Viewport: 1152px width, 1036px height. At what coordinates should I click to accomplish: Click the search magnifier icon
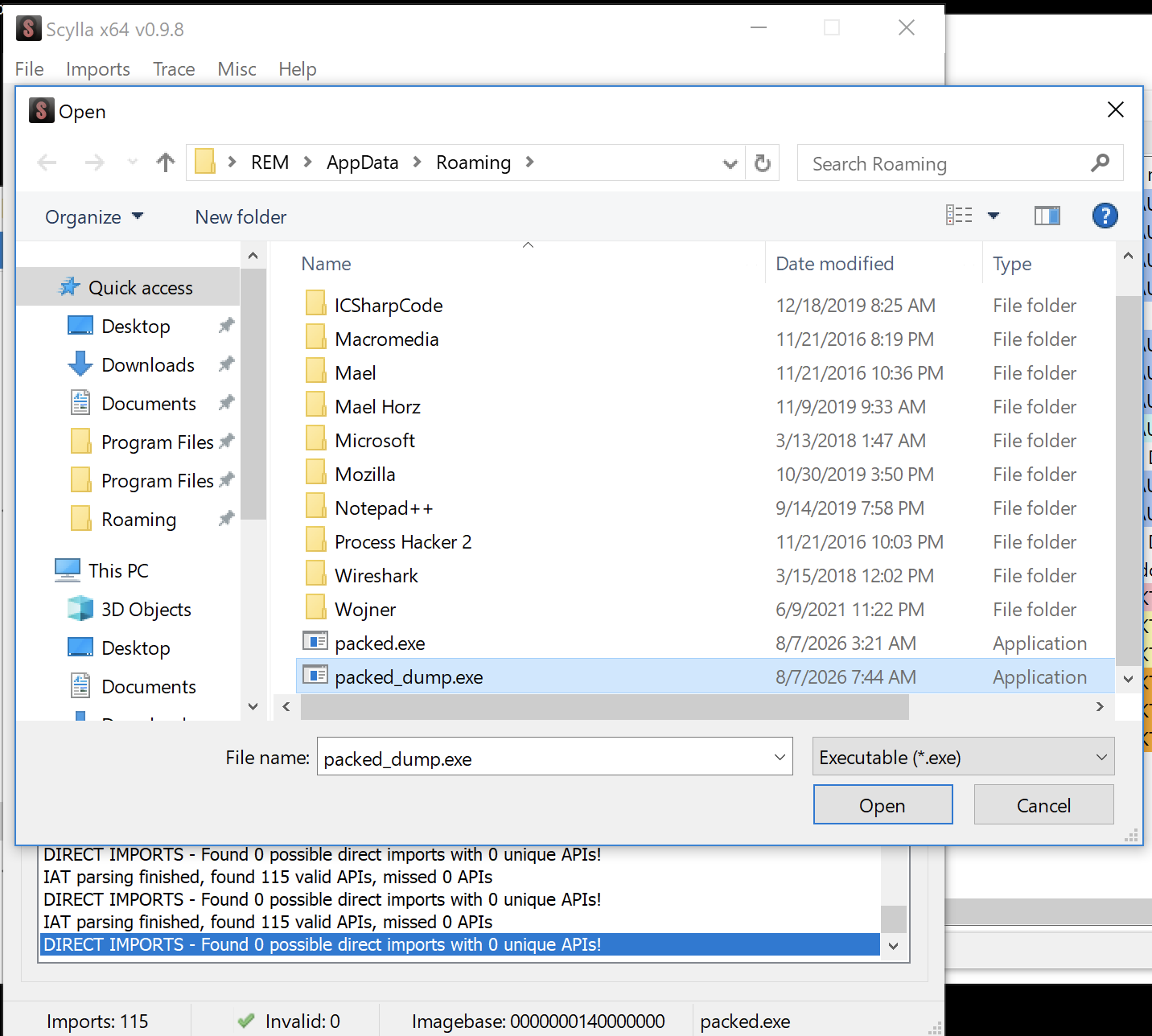pyautogui.click(x=1100, y=163)
